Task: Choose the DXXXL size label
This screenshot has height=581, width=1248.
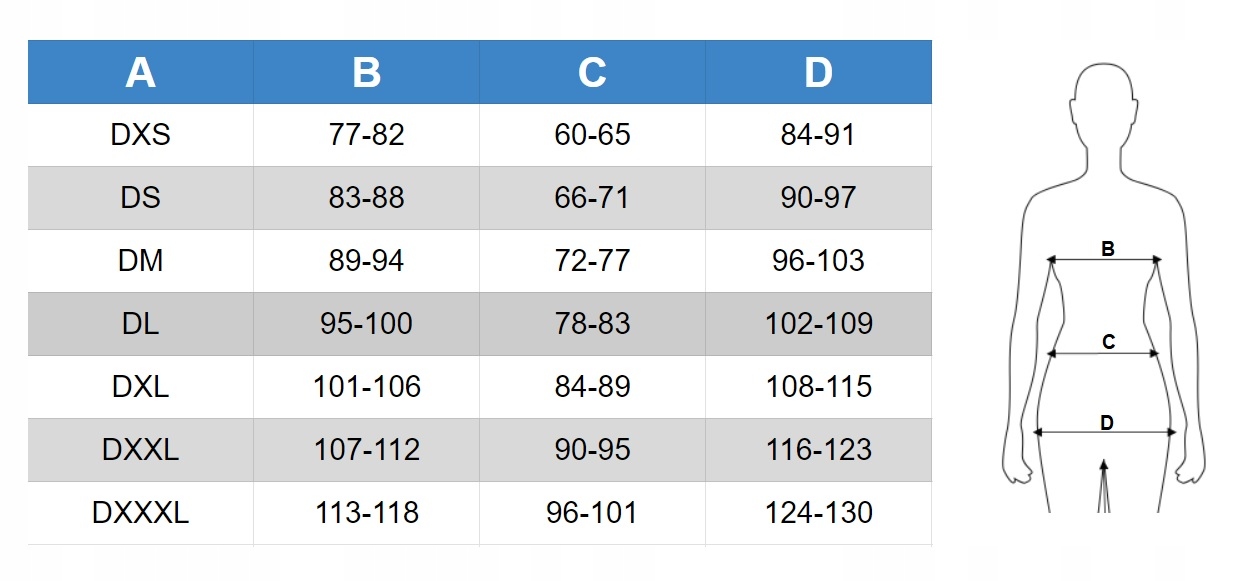Action: click(140, 513)
